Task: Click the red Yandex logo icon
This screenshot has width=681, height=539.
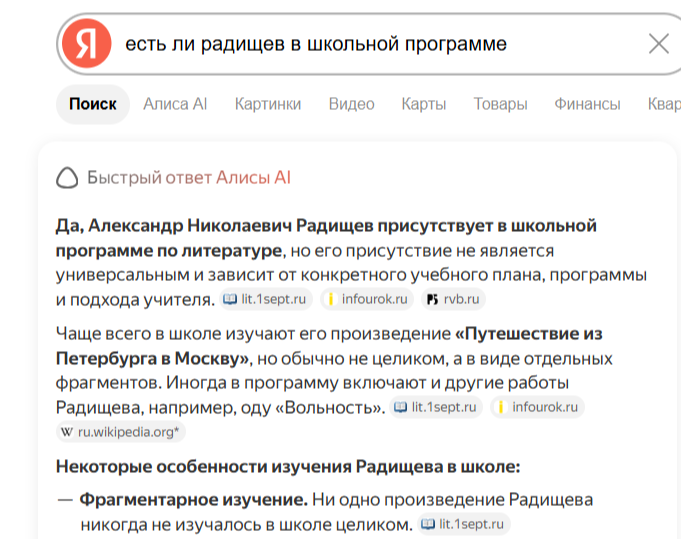Action: [86, 43]
